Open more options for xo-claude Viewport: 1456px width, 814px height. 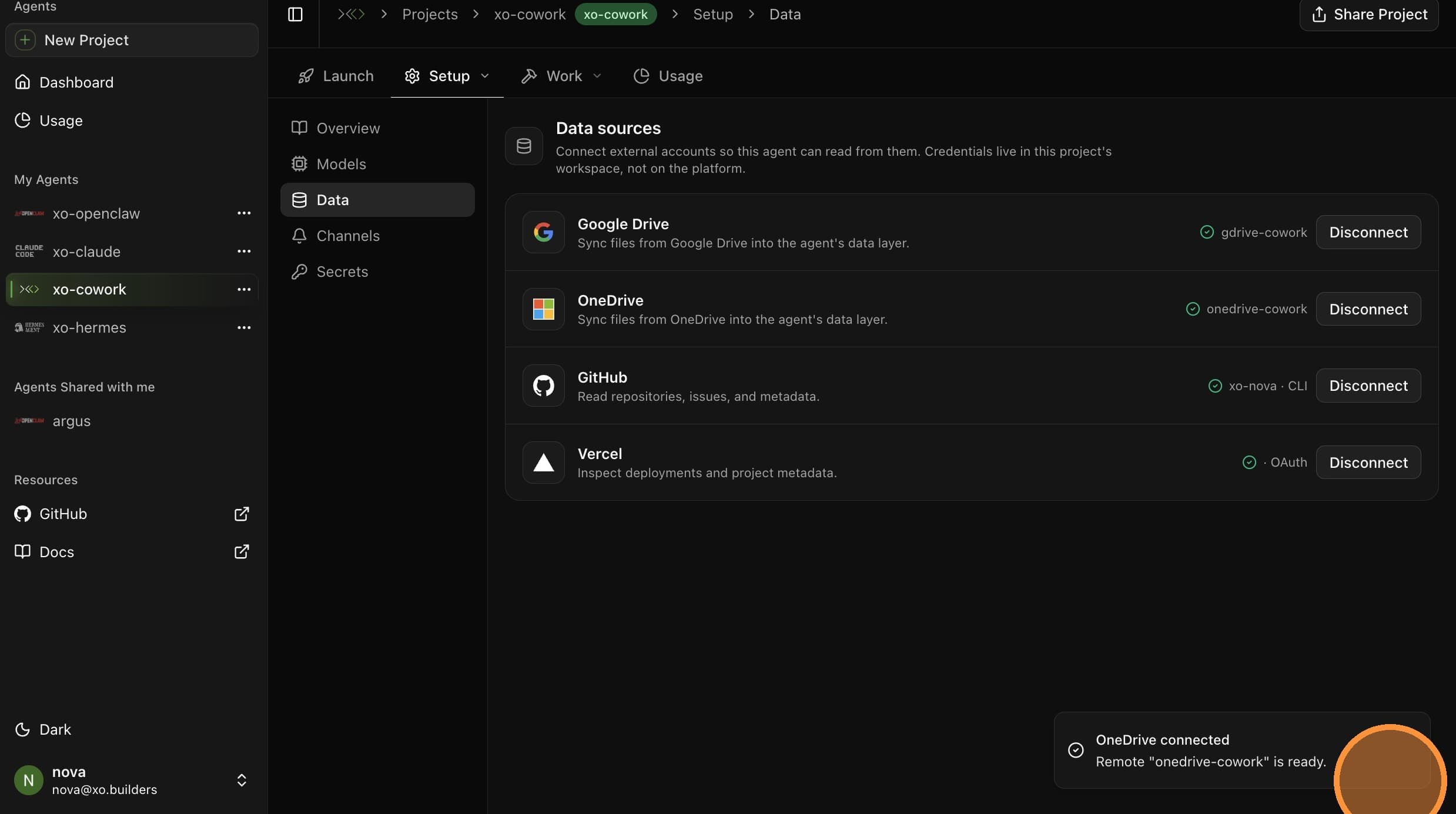(x=244, y=252)
